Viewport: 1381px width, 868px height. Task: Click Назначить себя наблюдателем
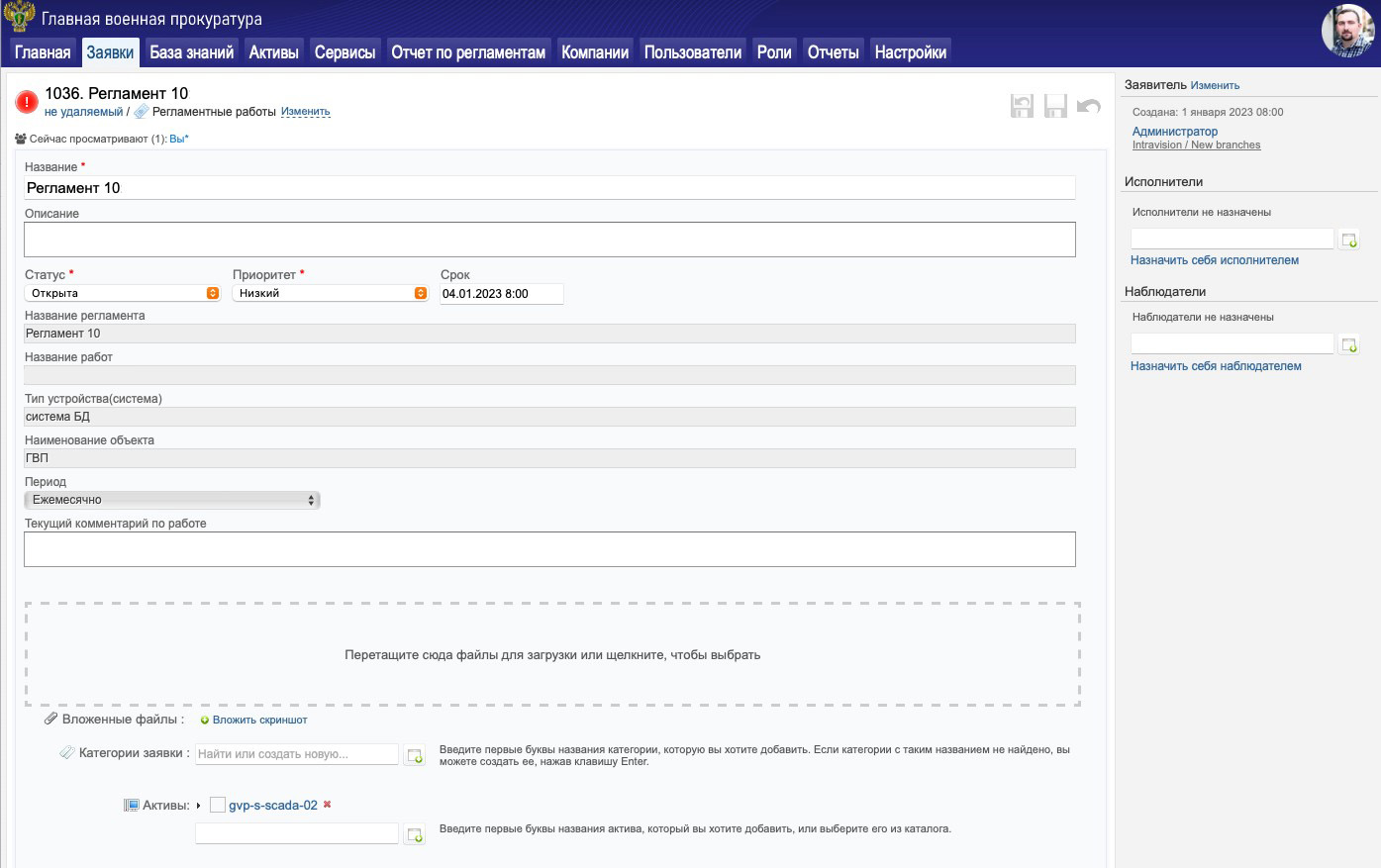point(1216,366)
